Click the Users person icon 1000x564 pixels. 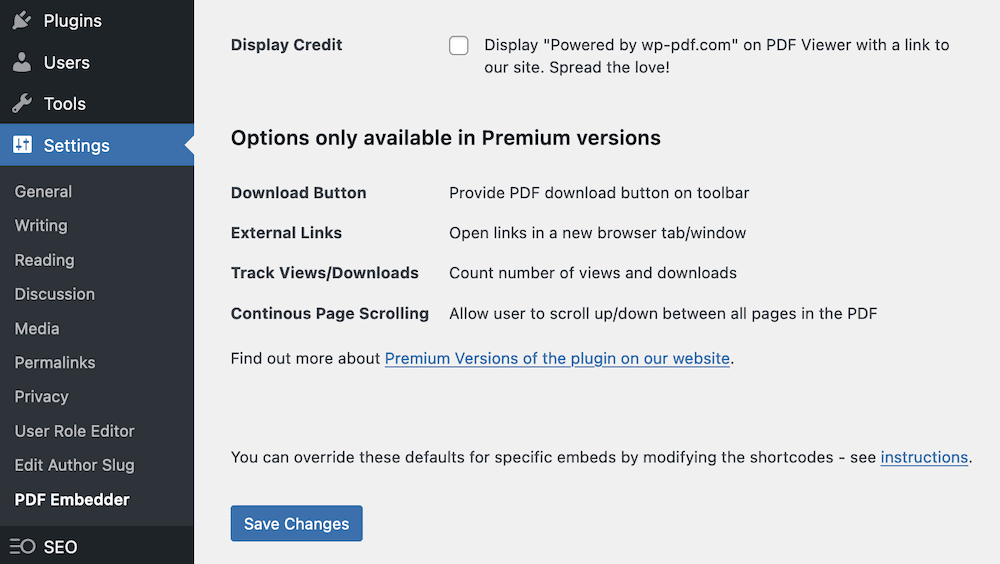(x=22, y=62)
